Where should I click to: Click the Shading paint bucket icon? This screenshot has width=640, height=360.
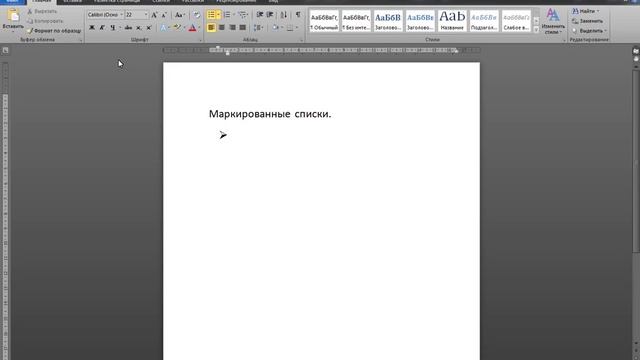pyautogui.click(x=276, y=28)
